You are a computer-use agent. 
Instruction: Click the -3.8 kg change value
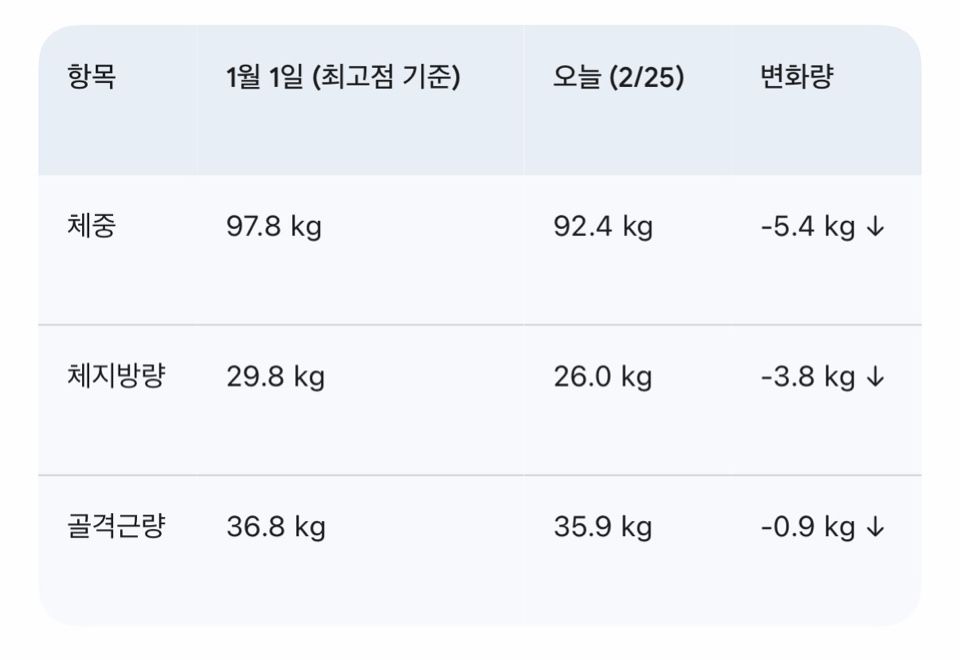coord(808,377)
